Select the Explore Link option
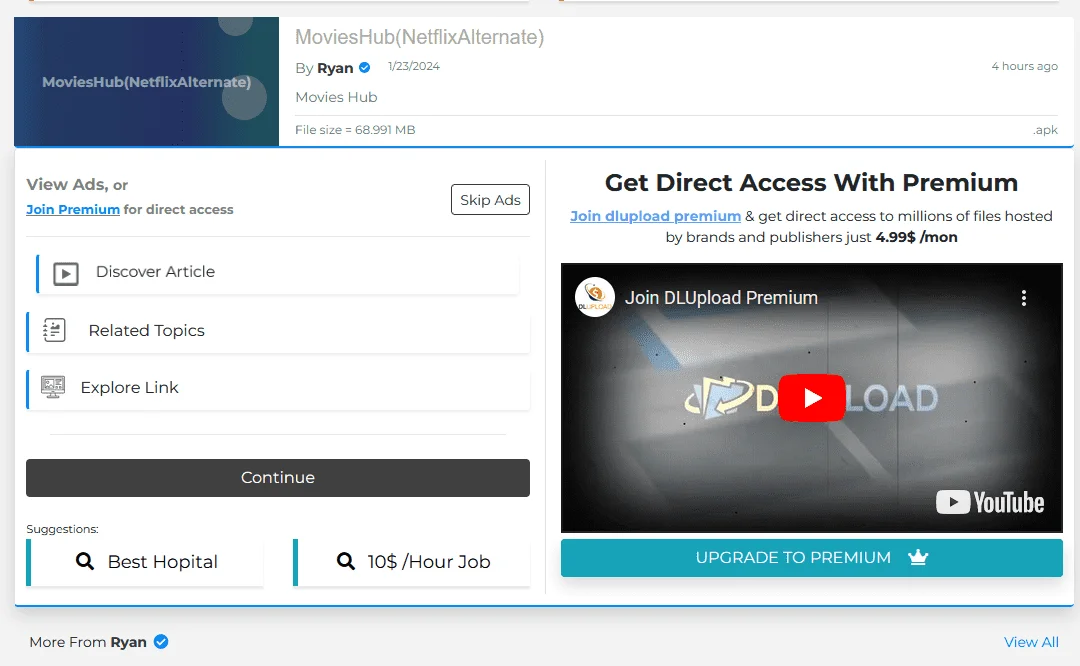 click(x=278, y=388)
